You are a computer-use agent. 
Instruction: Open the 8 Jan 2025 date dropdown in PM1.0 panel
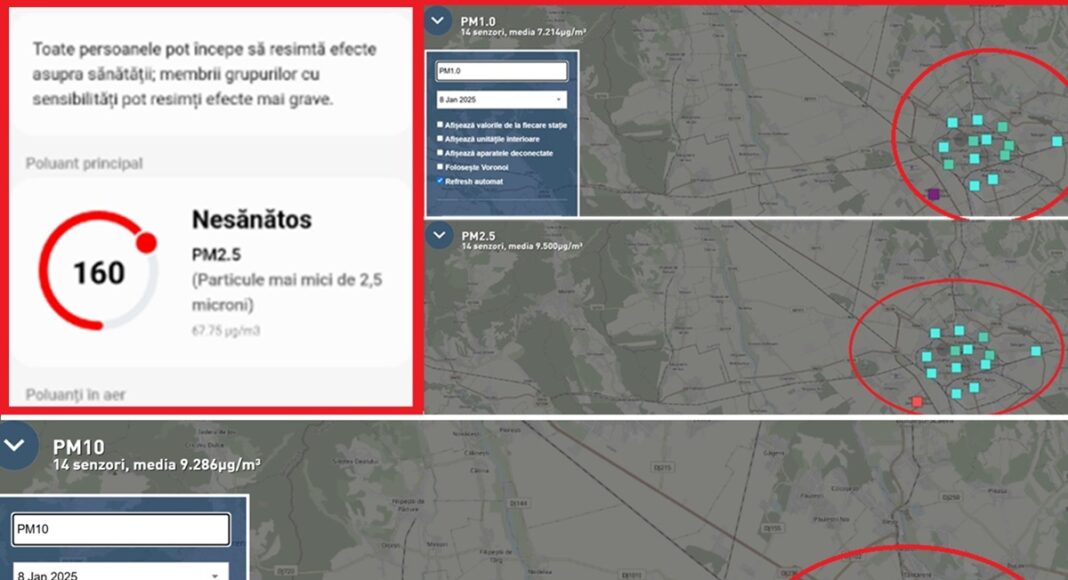click(x=501, y=99)
